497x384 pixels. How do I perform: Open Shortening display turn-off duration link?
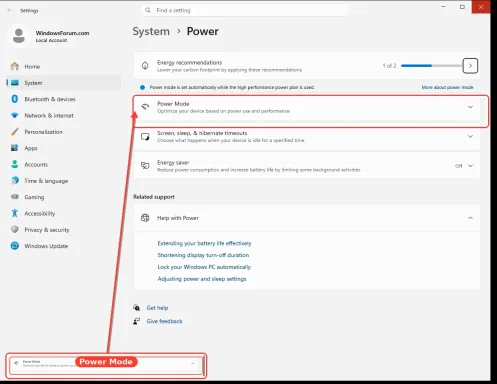203,255
